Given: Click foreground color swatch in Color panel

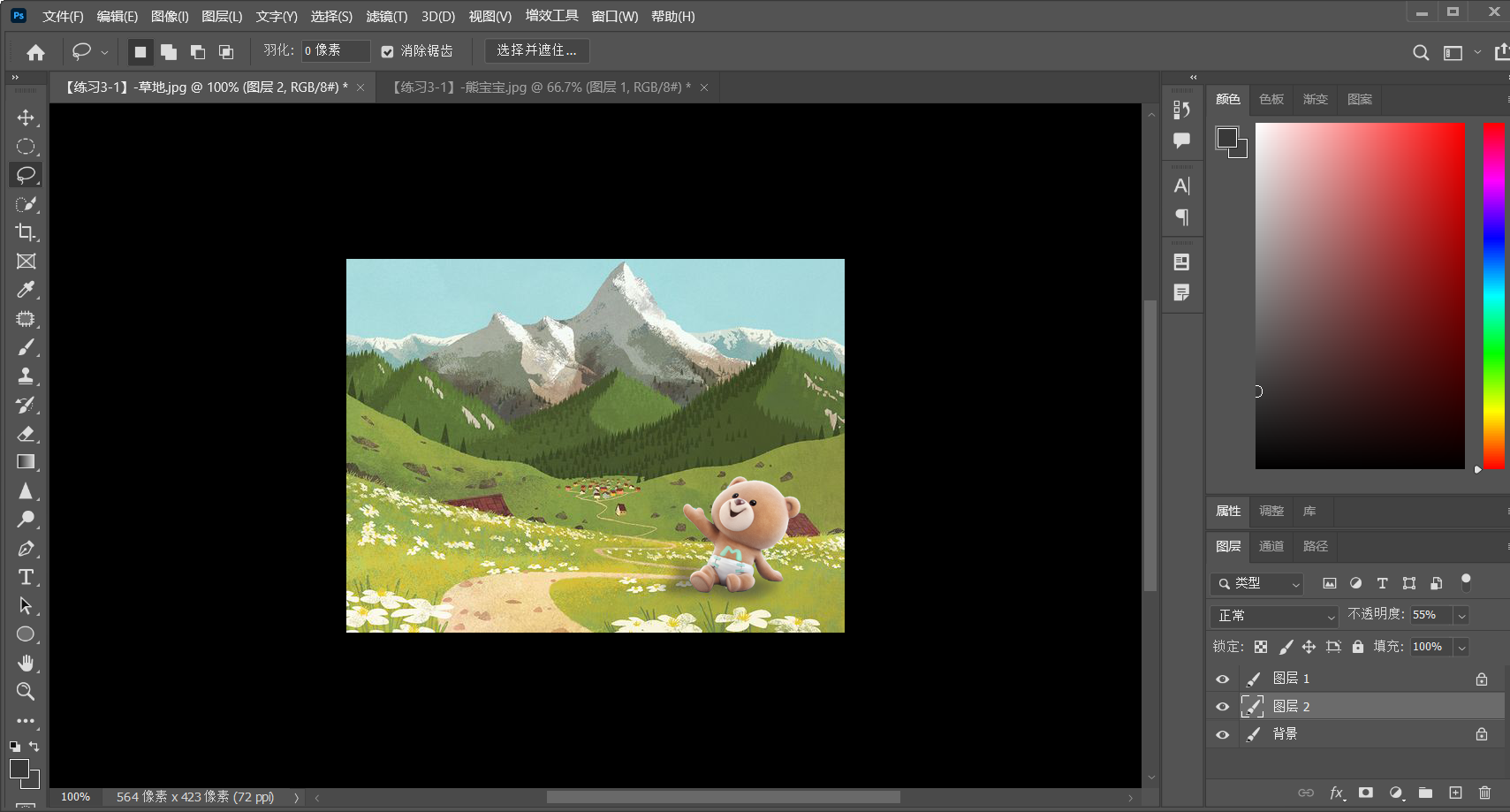Looking at the screenshot, I should coord(1227,138).
